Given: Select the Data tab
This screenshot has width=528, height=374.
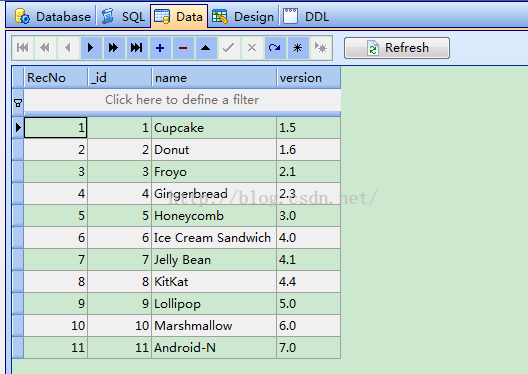Looking at the screenshot, I should click(x=179, y=16).
